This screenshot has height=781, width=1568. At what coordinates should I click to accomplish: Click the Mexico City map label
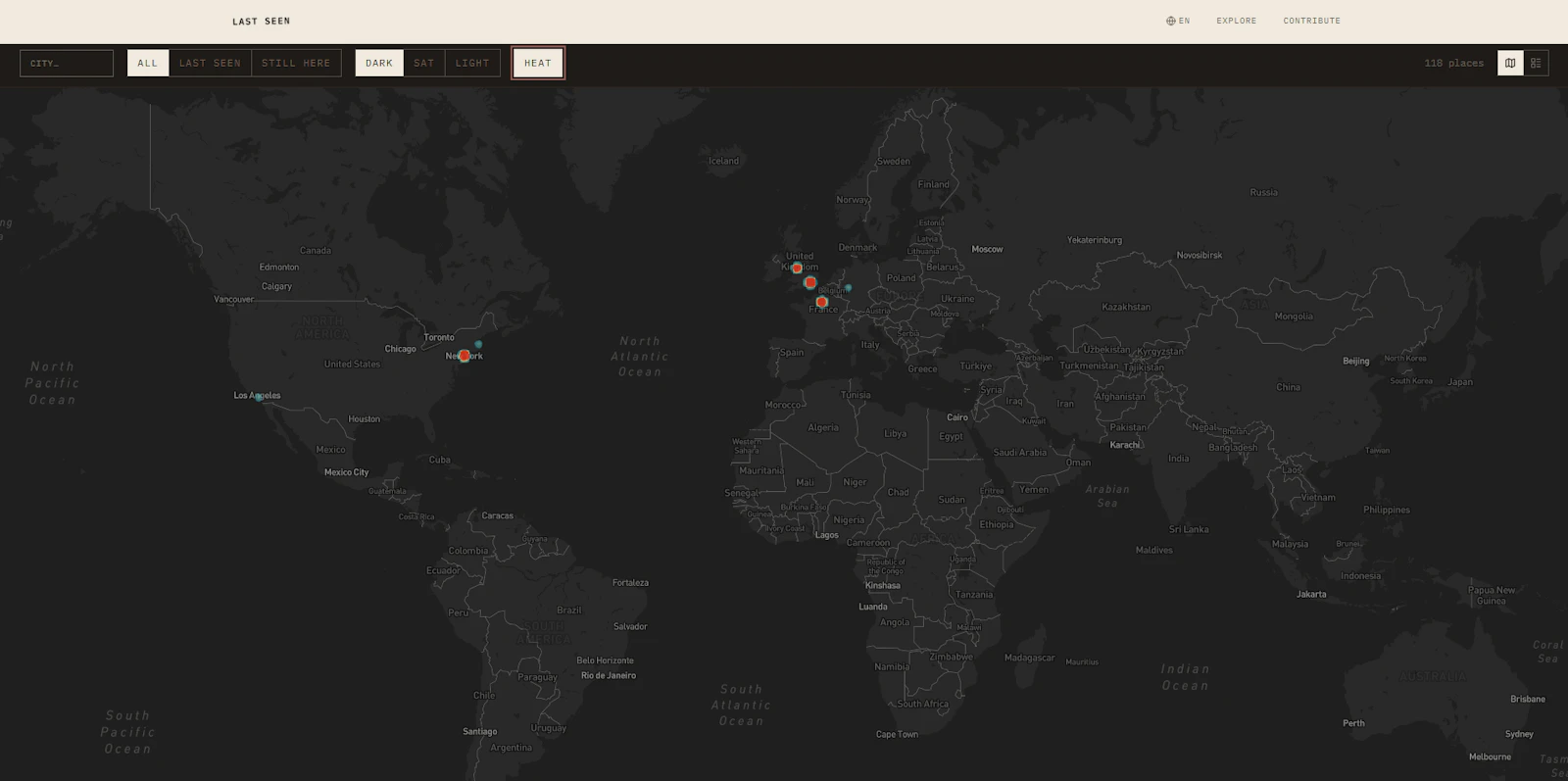click(347, 472)
